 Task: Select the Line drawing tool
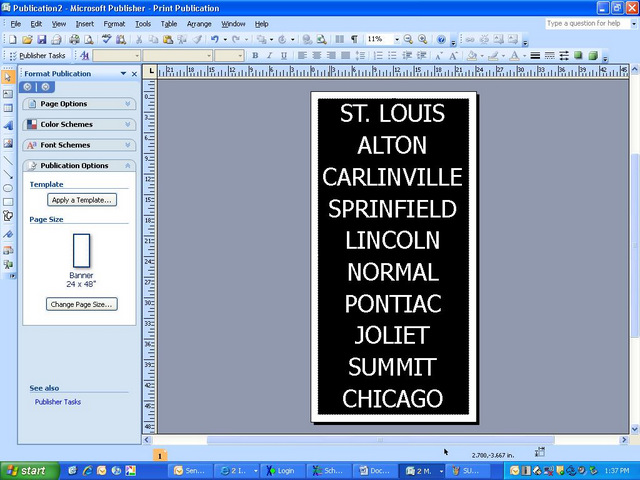(8, 160)
